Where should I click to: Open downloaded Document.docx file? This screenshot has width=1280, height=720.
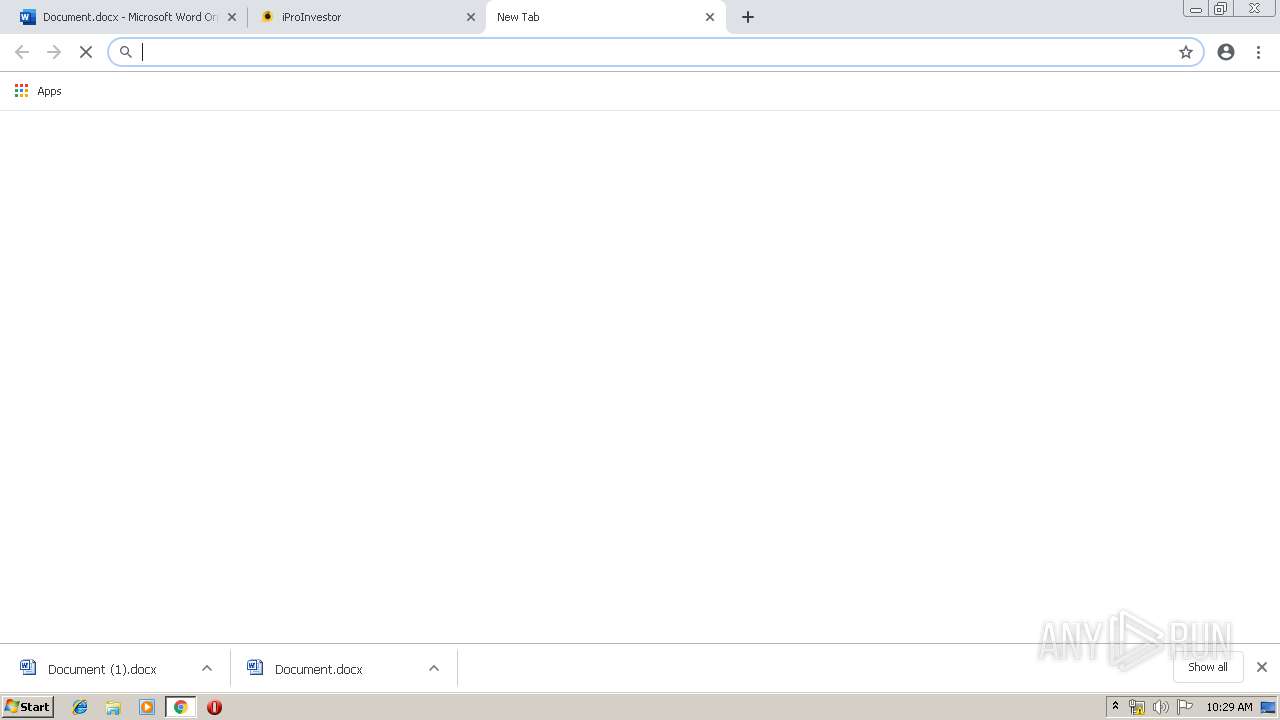pyautogui.click(x=318, y=669)
